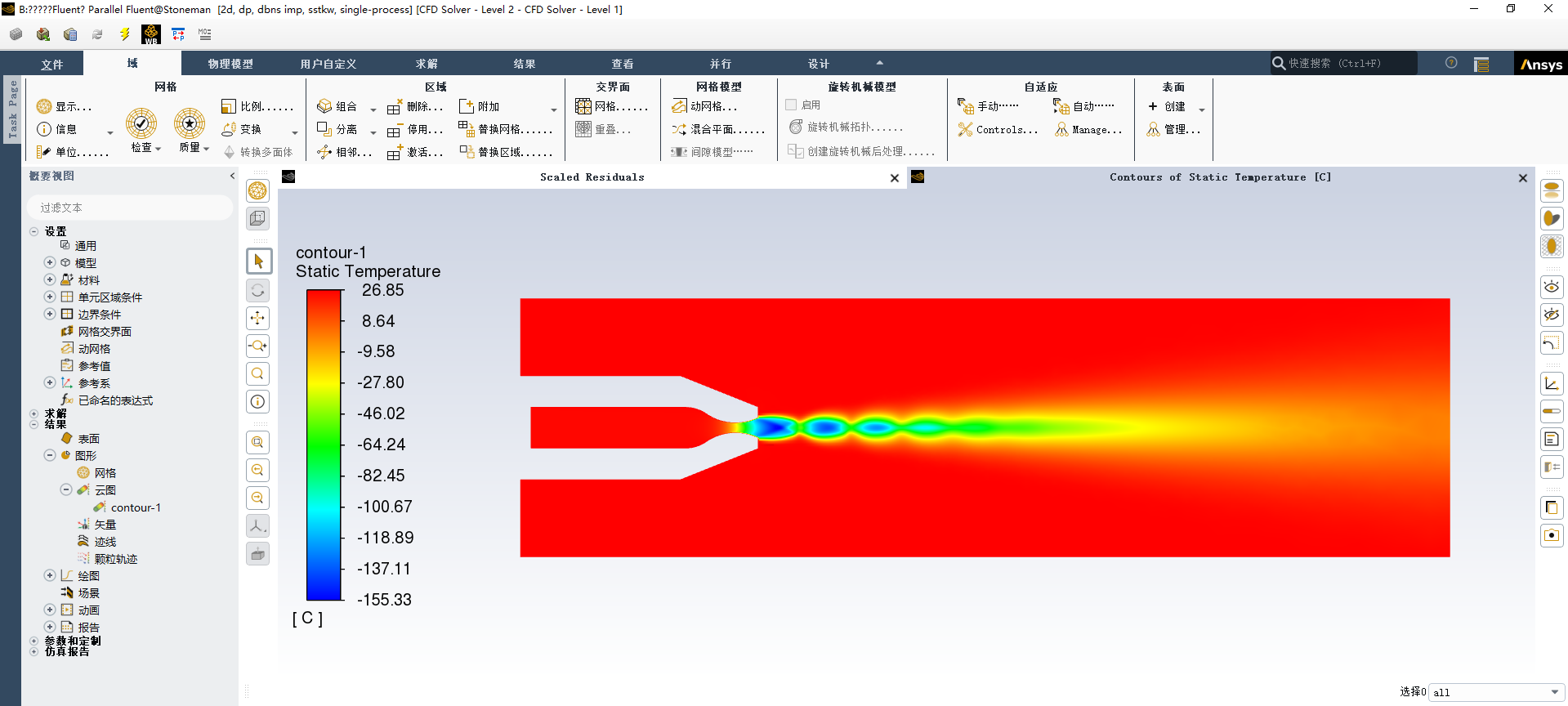
Task: Click the lightning bolt toolbar icon
Action: (125, 34)
